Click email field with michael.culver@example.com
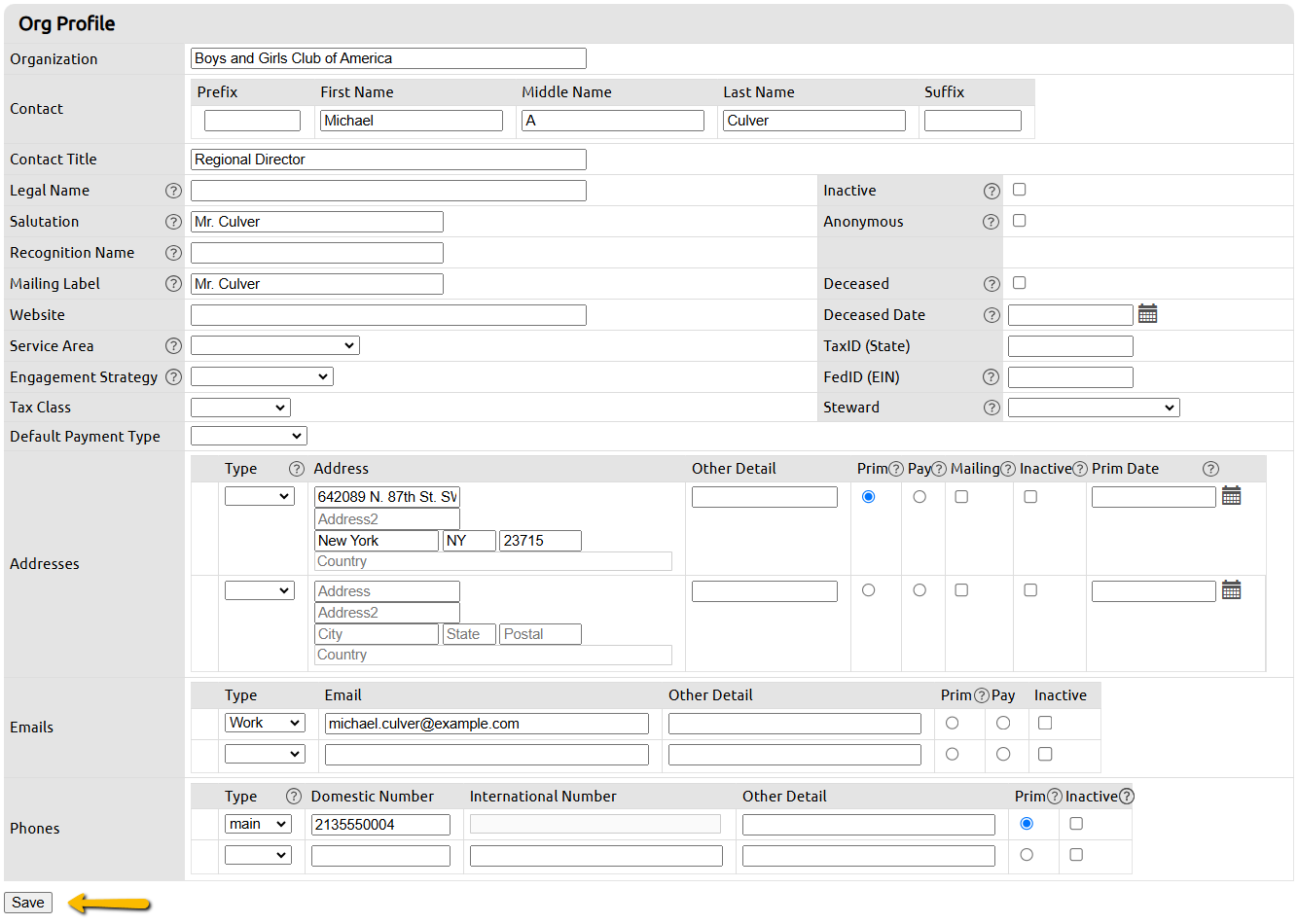This screenshot has height=924, width=1298. pyautogui.click(x=487, y=724)
